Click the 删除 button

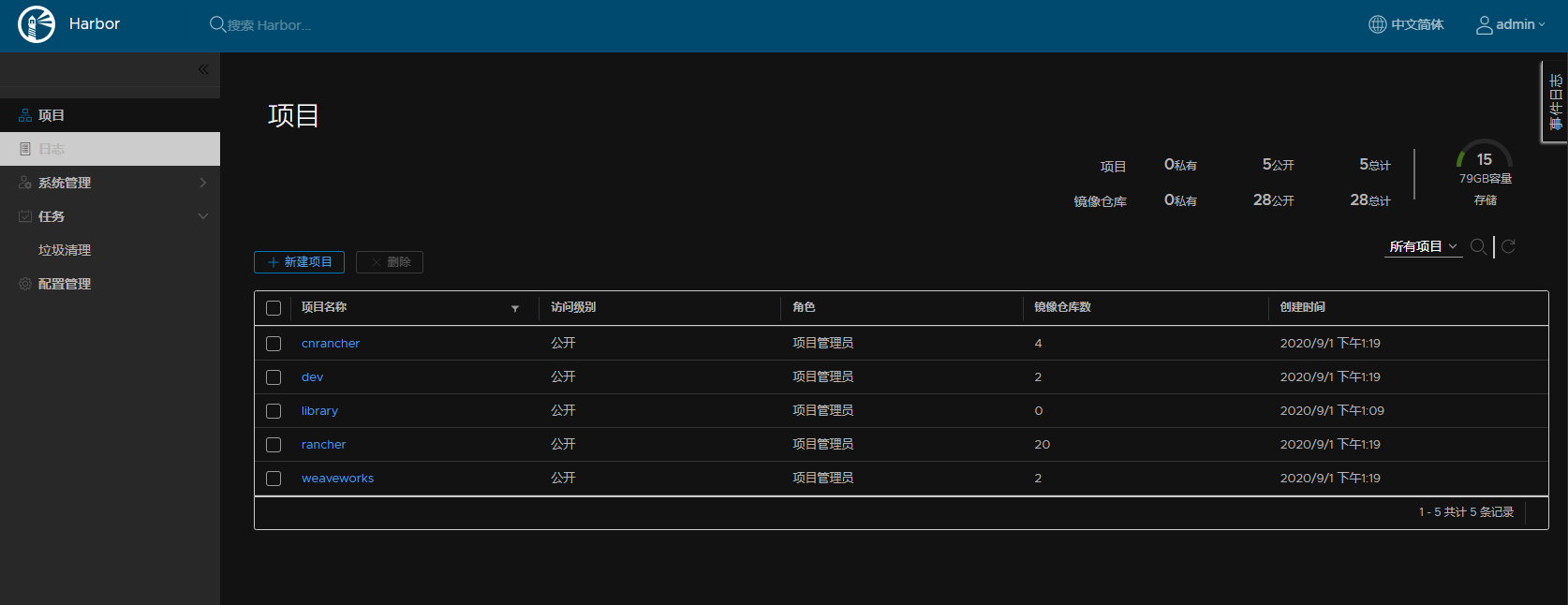click(x=390, y=262)
